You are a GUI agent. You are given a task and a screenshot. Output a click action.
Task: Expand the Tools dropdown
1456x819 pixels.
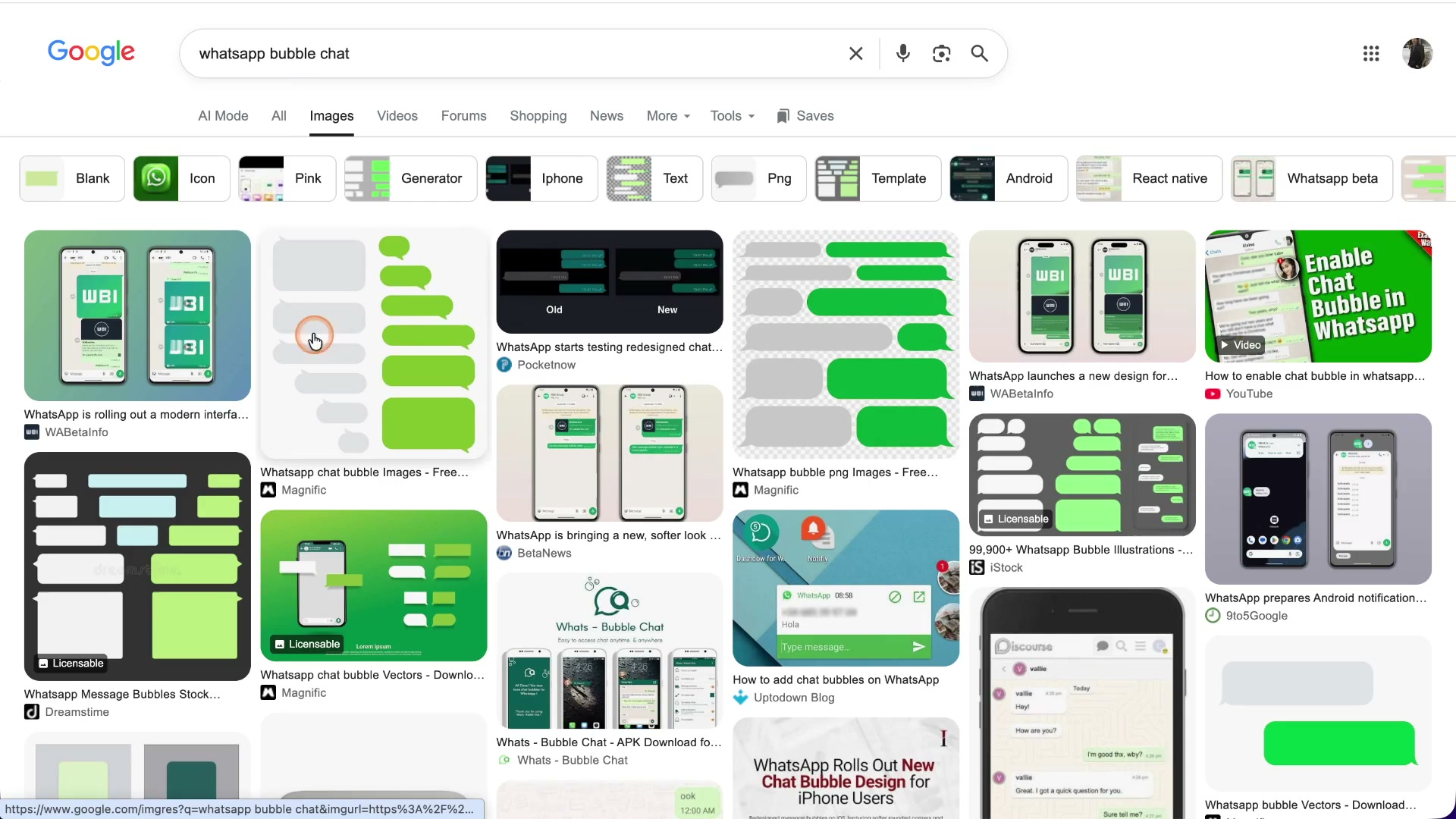click(733, 116)
